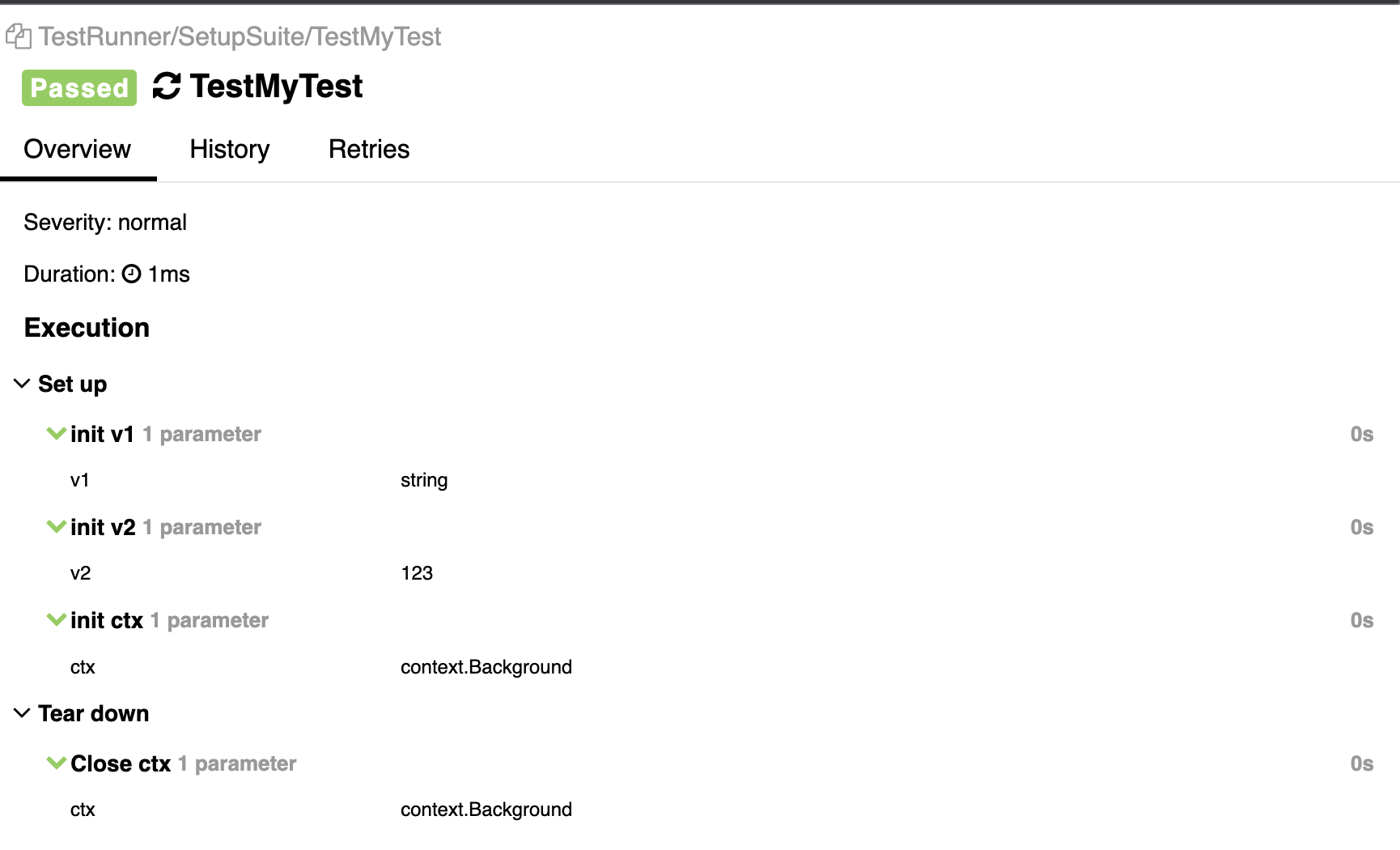Click the clock icon next to Duration
Image resolution: width=1400 pixels, height=850 pixels.
(x=132, y=274)
